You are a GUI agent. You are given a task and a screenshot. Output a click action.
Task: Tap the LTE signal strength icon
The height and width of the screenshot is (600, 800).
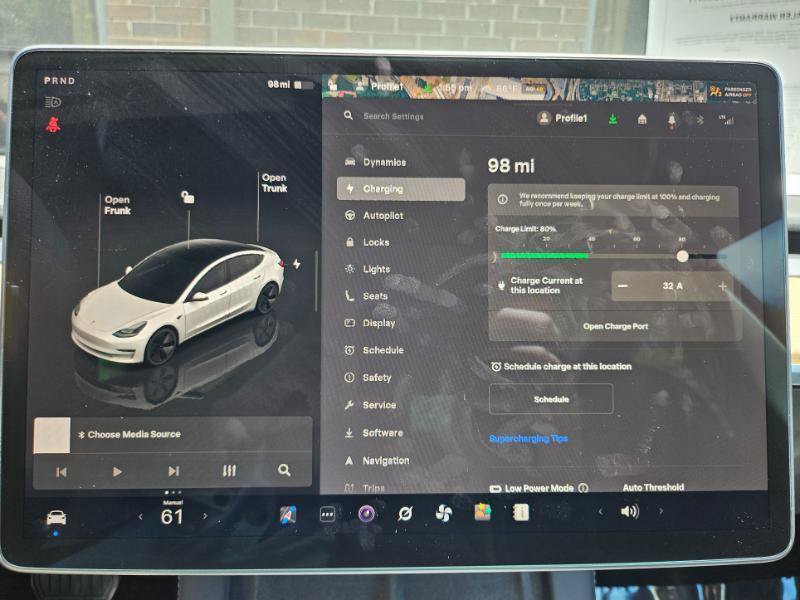tap(726, 120)
